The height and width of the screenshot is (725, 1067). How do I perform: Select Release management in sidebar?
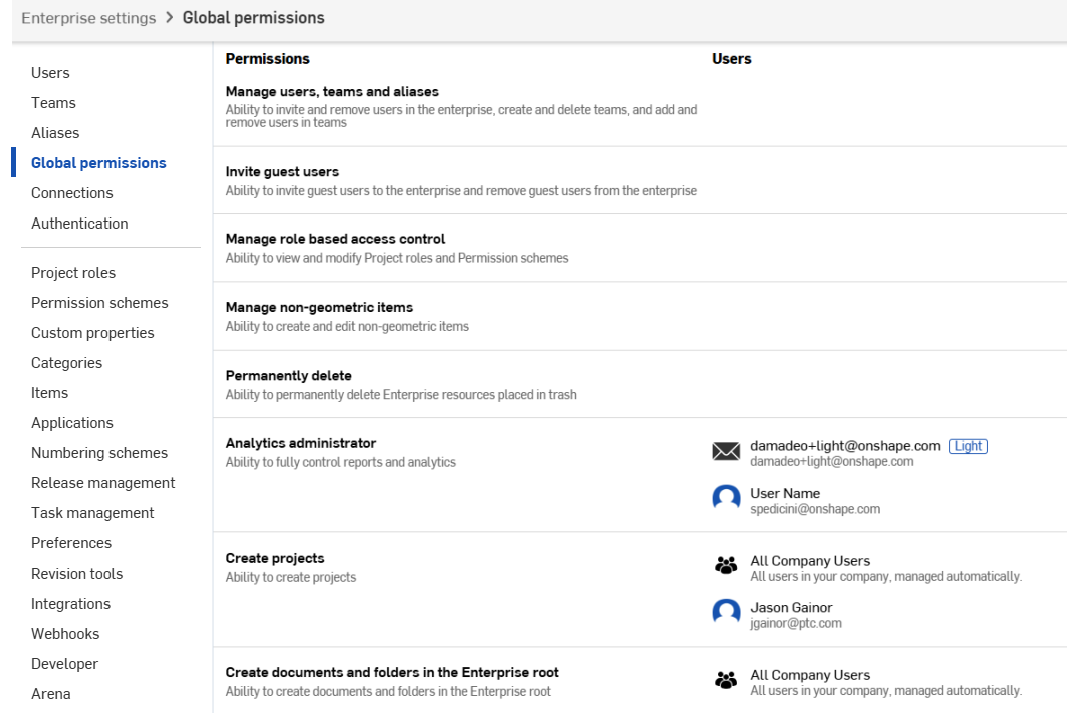103,483
